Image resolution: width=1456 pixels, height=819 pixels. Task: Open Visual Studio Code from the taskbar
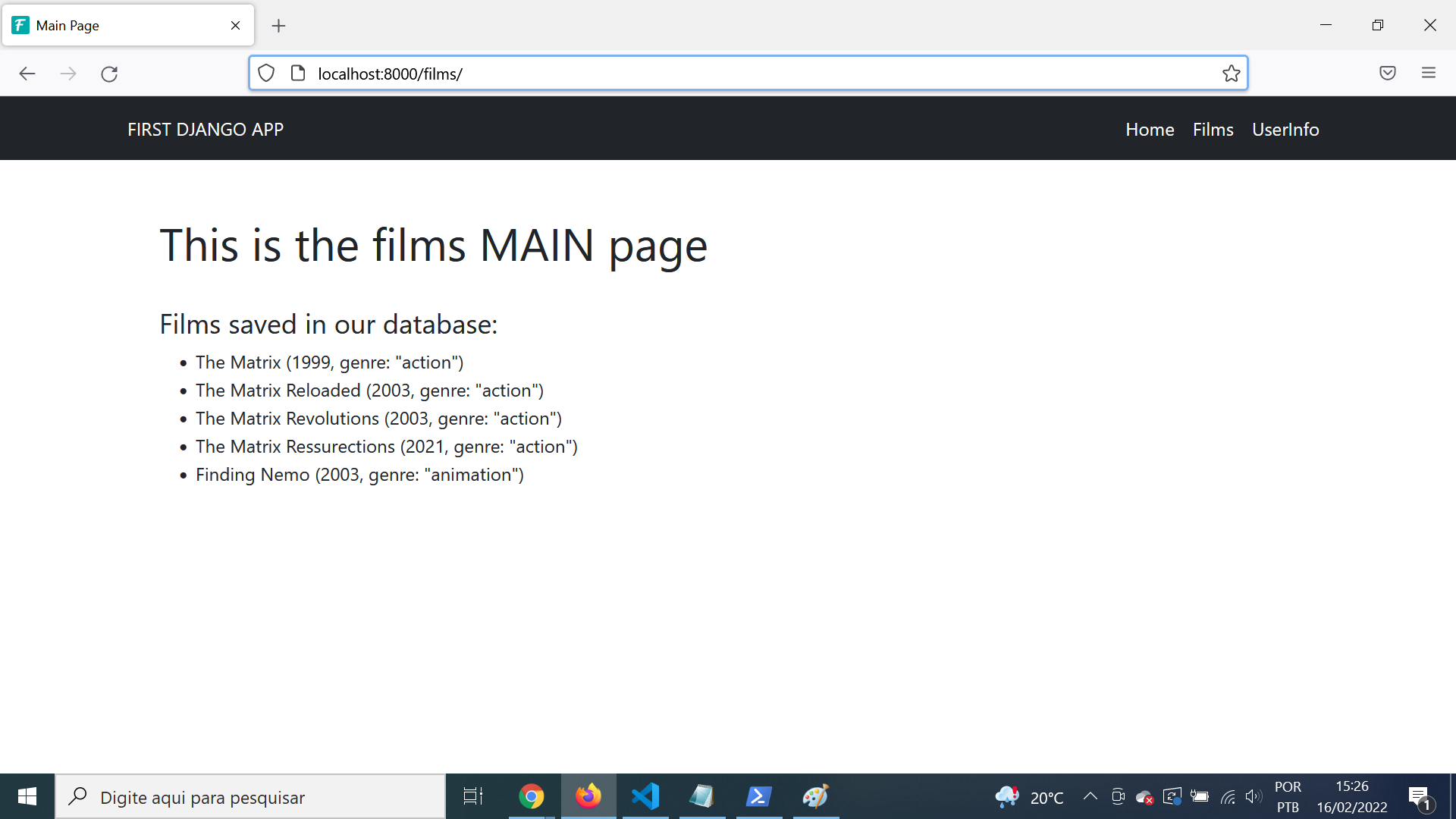click(x=645, y=796)
